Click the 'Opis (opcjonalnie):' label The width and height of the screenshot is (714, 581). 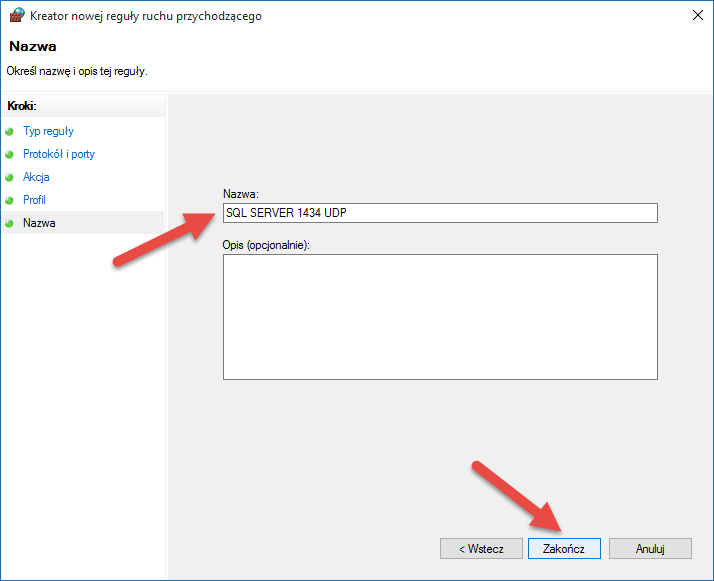coord(266,245)
